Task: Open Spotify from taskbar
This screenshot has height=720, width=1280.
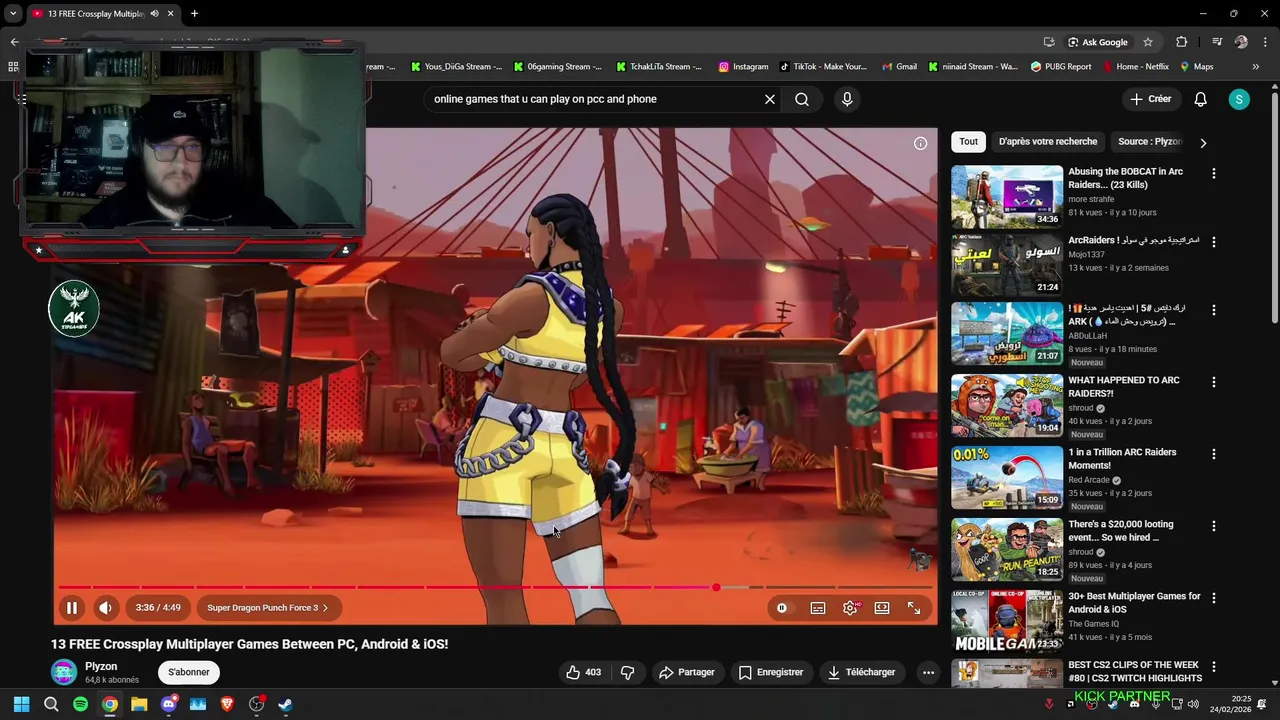Action: pyautogui.click(x=80, y=704)
